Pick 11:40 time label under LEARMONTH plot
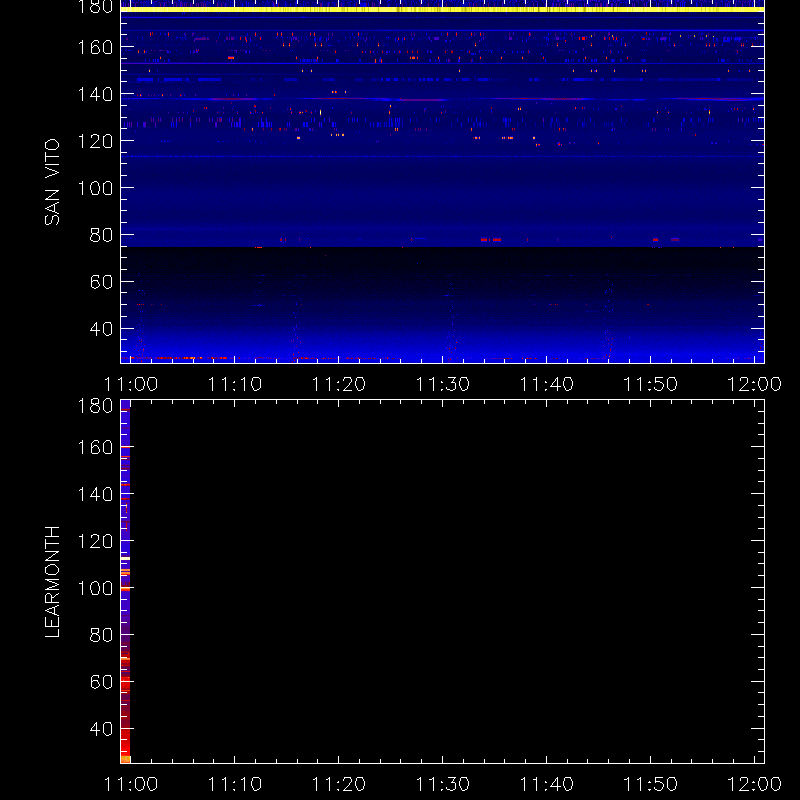The image size is (800, 800). click(x=546, y=784)
